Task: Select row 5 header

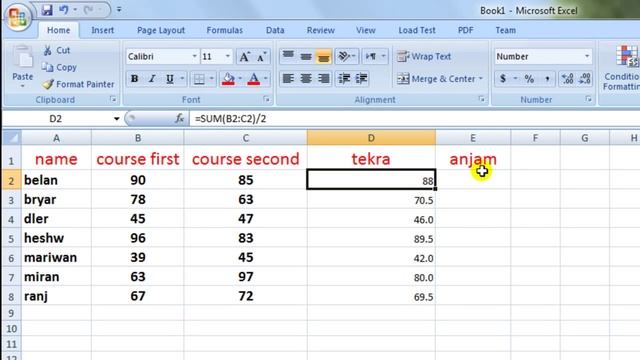Action: pyautogui.click(x=11, y=238)
